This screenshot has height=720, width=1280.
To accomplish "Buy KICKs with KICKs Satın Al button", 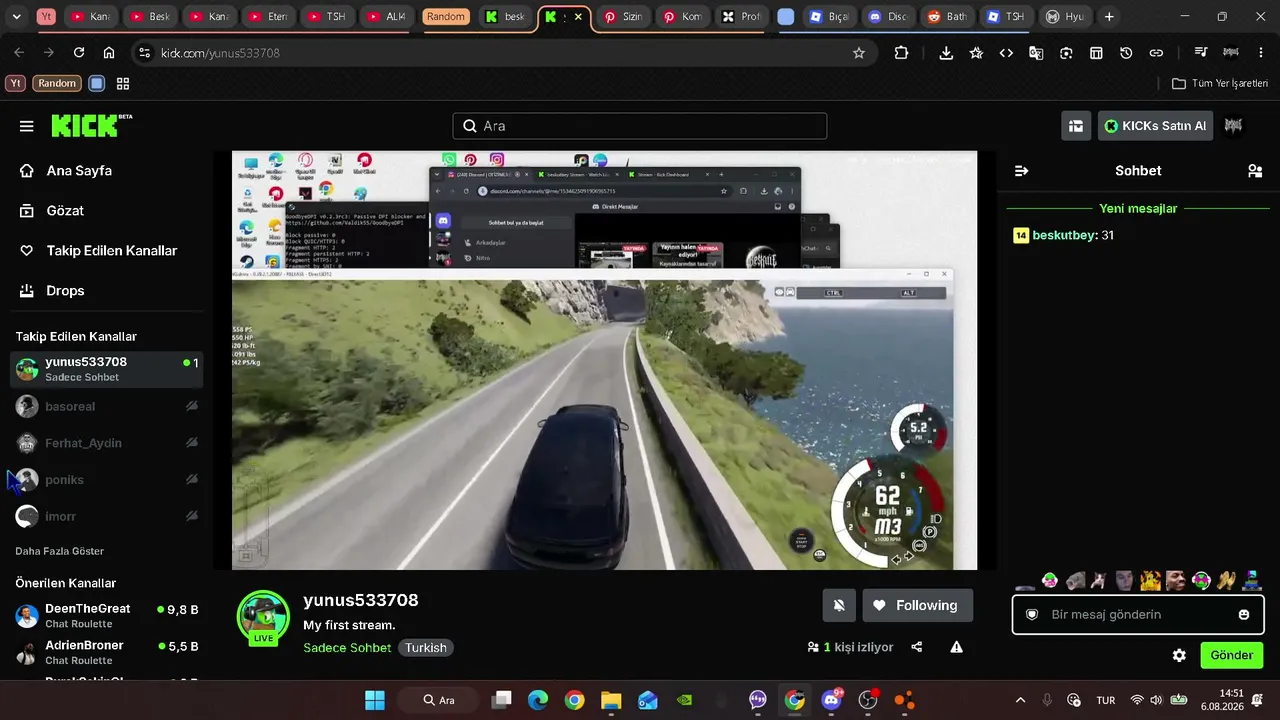I will 1155,126.
